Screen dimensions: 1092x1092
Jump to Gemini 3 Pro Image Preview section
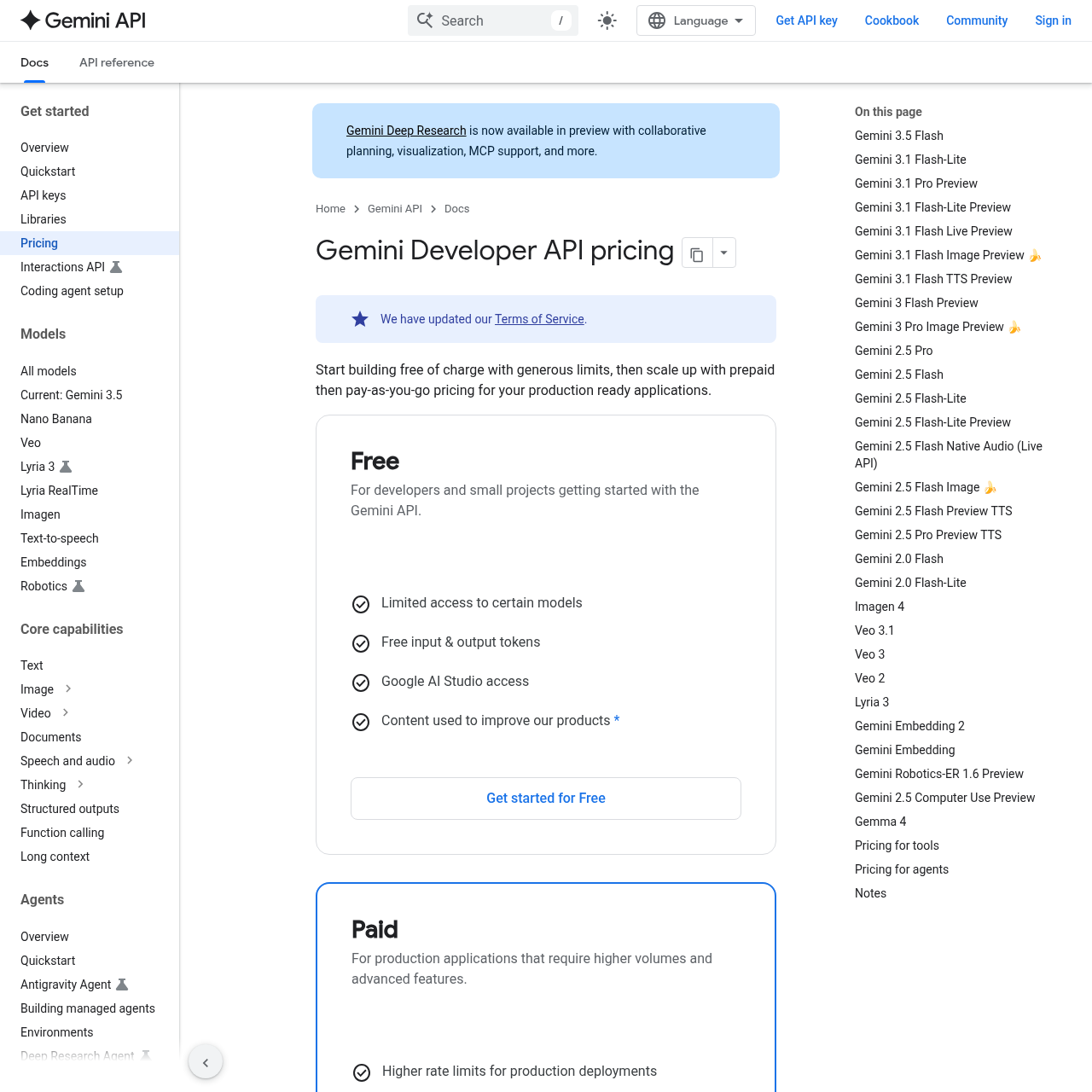[x=938, y=327]
